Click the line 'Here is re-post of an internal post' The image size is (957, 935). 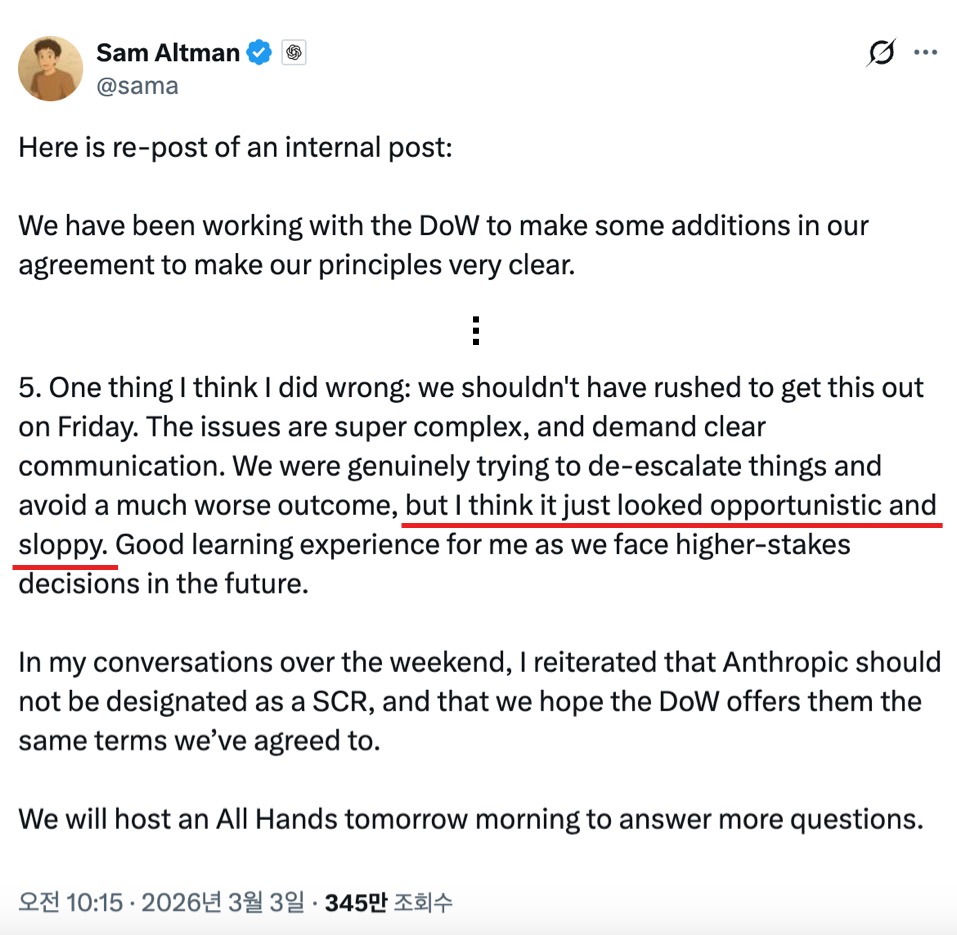(235, 148)
